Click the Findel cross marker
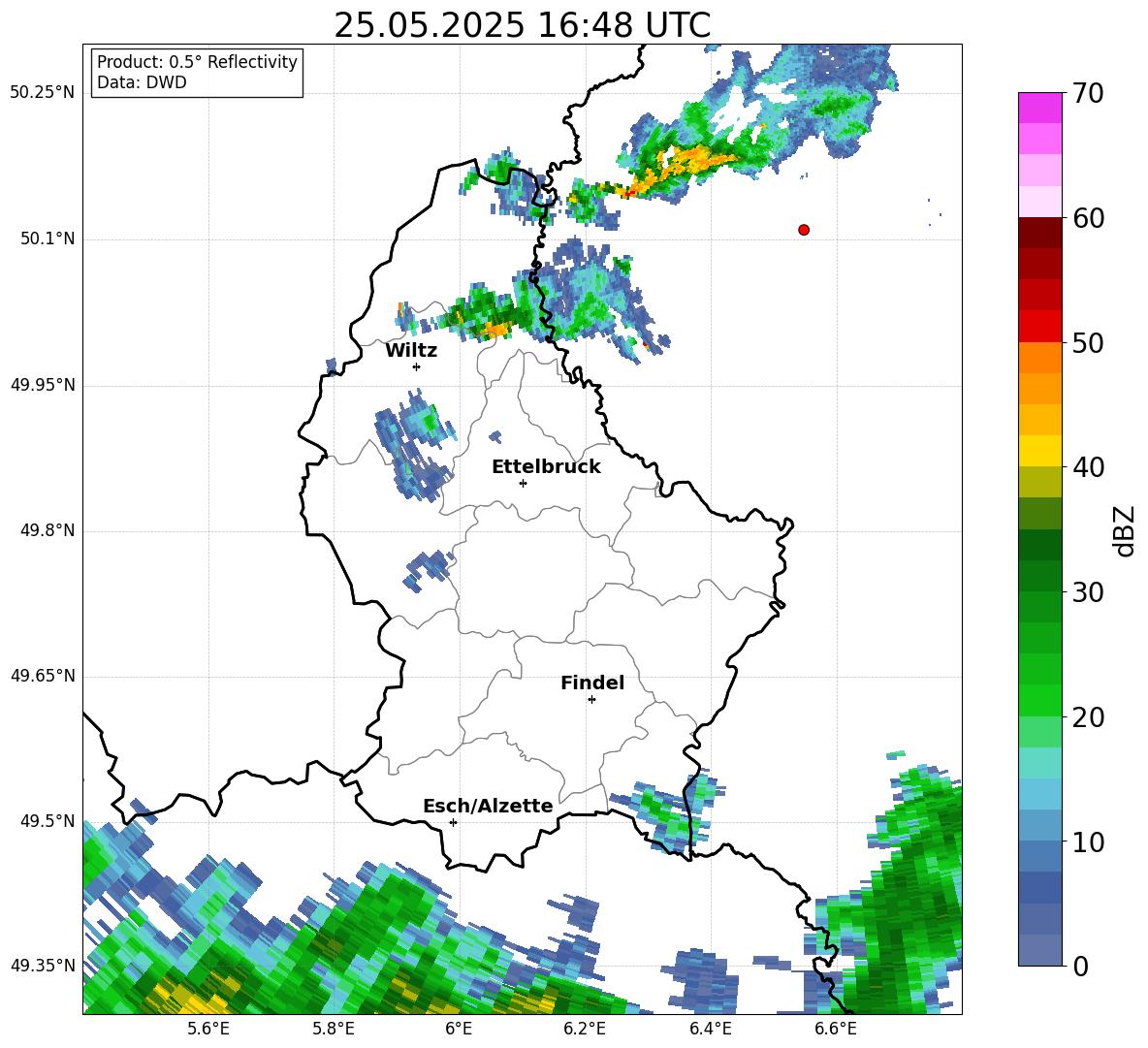Image resolution: width=1148 pixels, height=1048 pixels. pyautogui.click(x=591, y=700)
